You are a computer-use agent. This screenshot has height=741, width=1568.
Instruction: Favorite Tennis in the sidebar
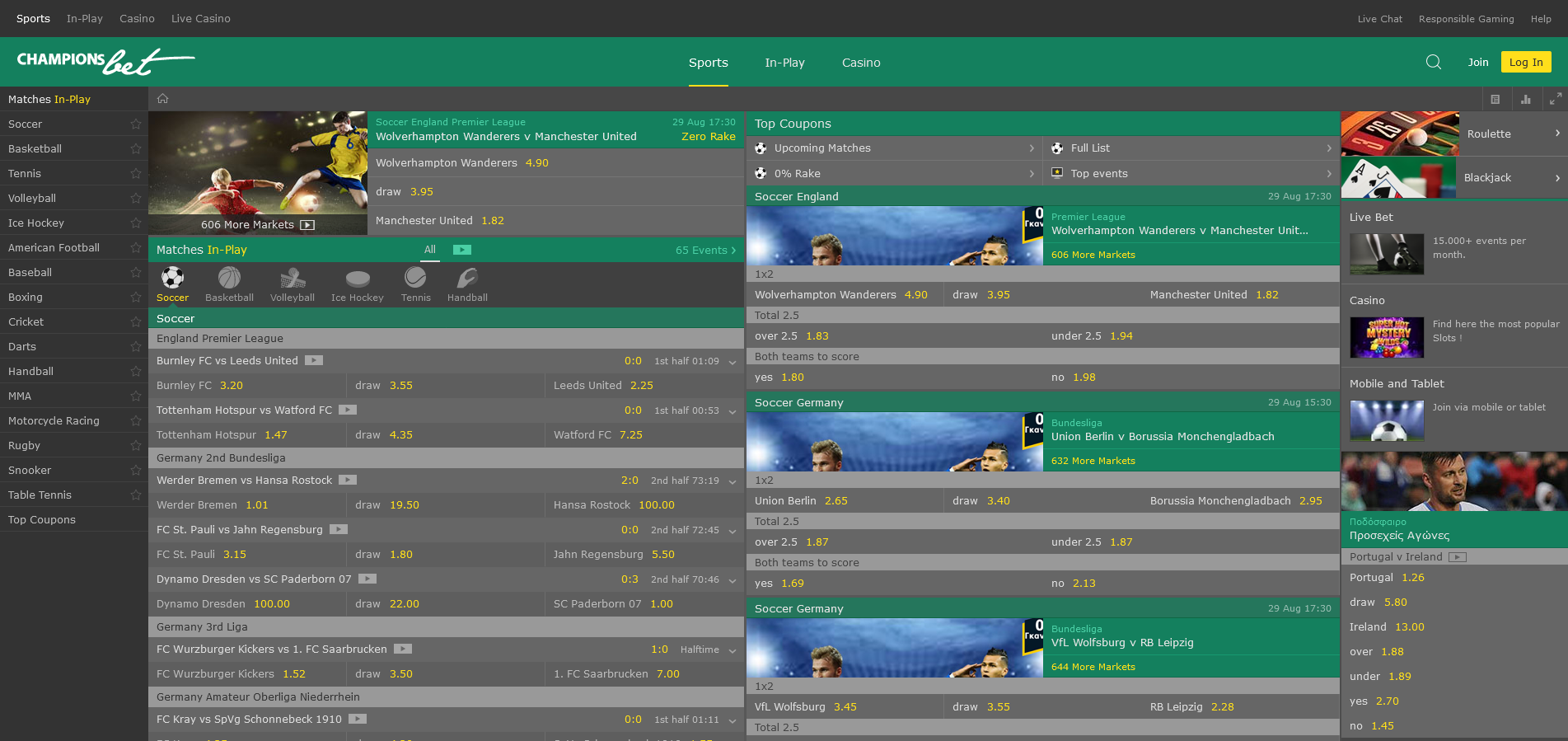(x=136, y=173)
